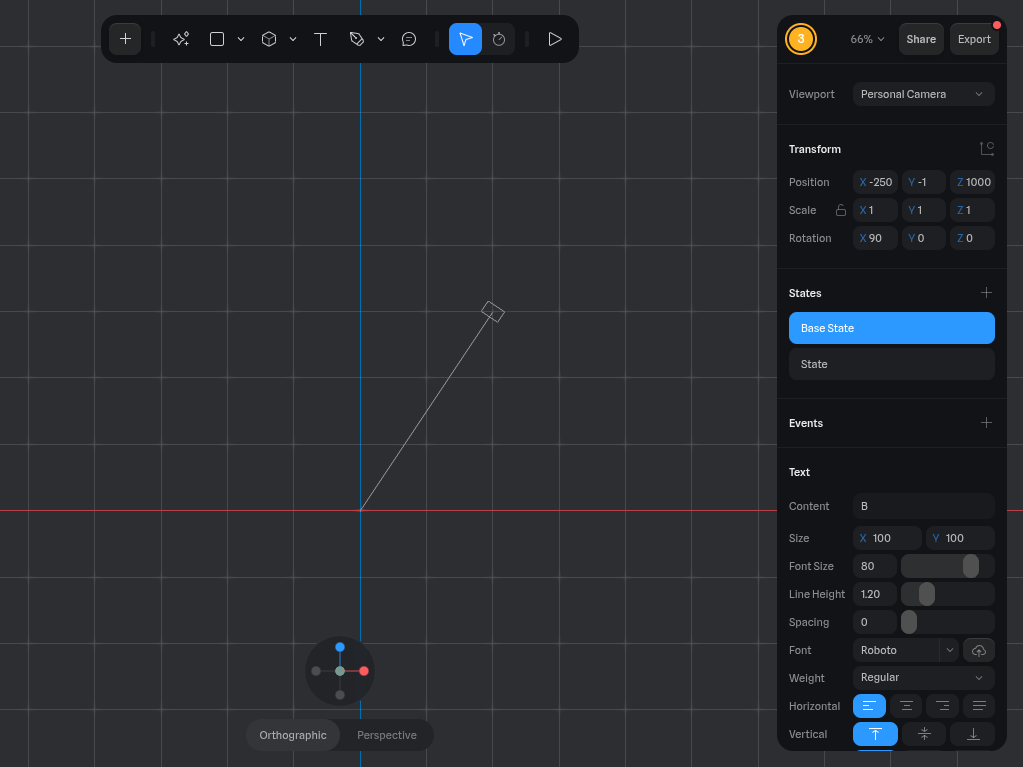The height and width of the screenshot is (767, 1023).
Task: Edit Position Z value 1000
Action: (x=972, y=182)
